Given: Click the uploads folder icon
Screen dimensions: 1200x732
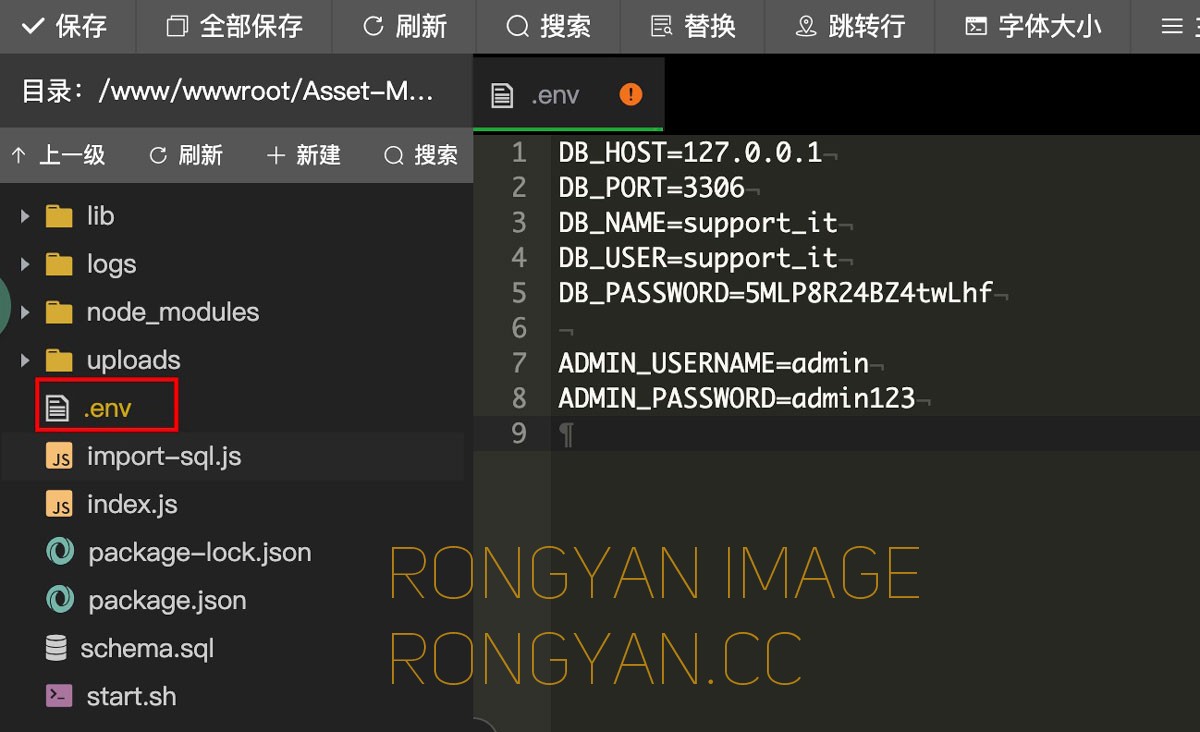Looking at the screenshot, I should [60, 360].
